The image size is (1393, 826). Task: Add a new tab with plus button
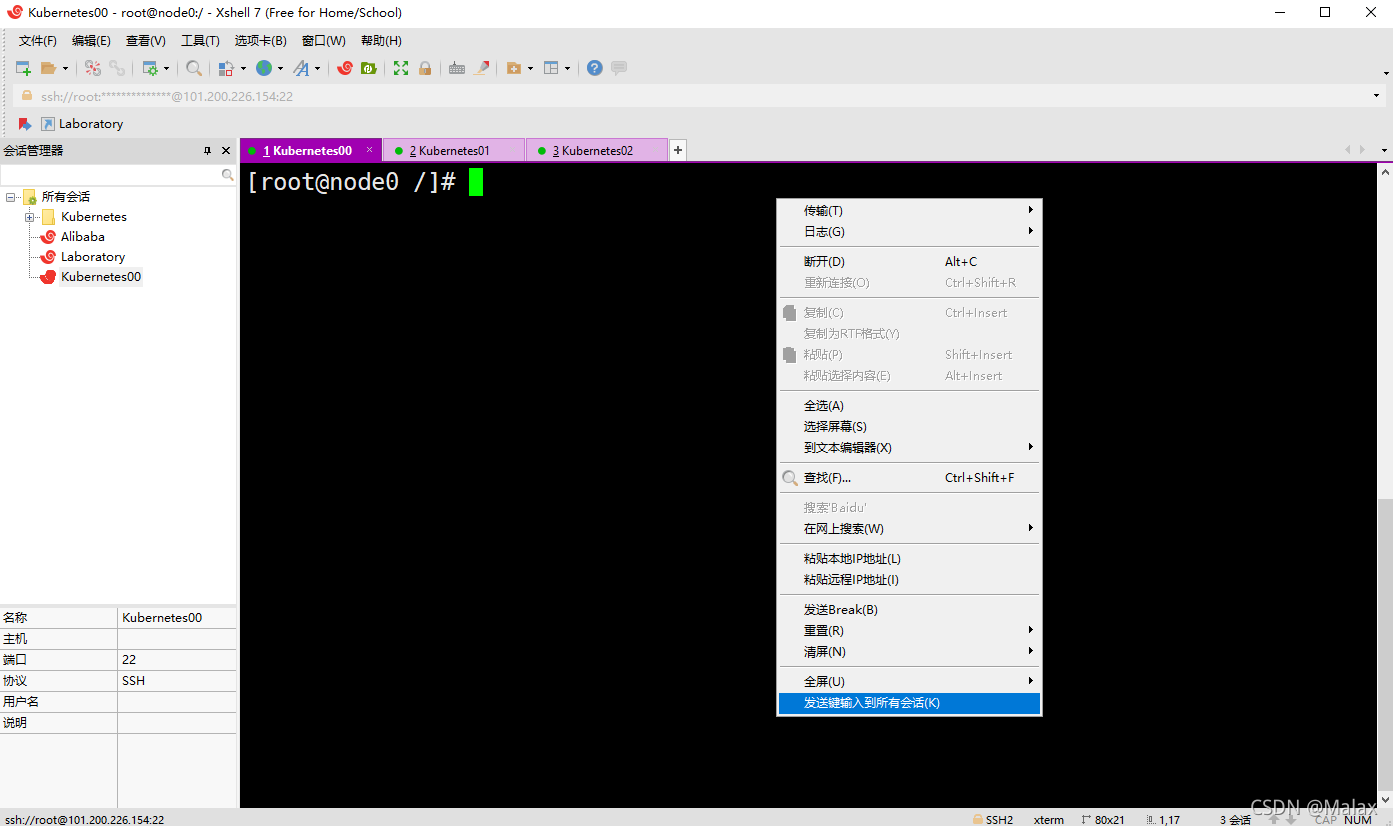pos(677,150)
